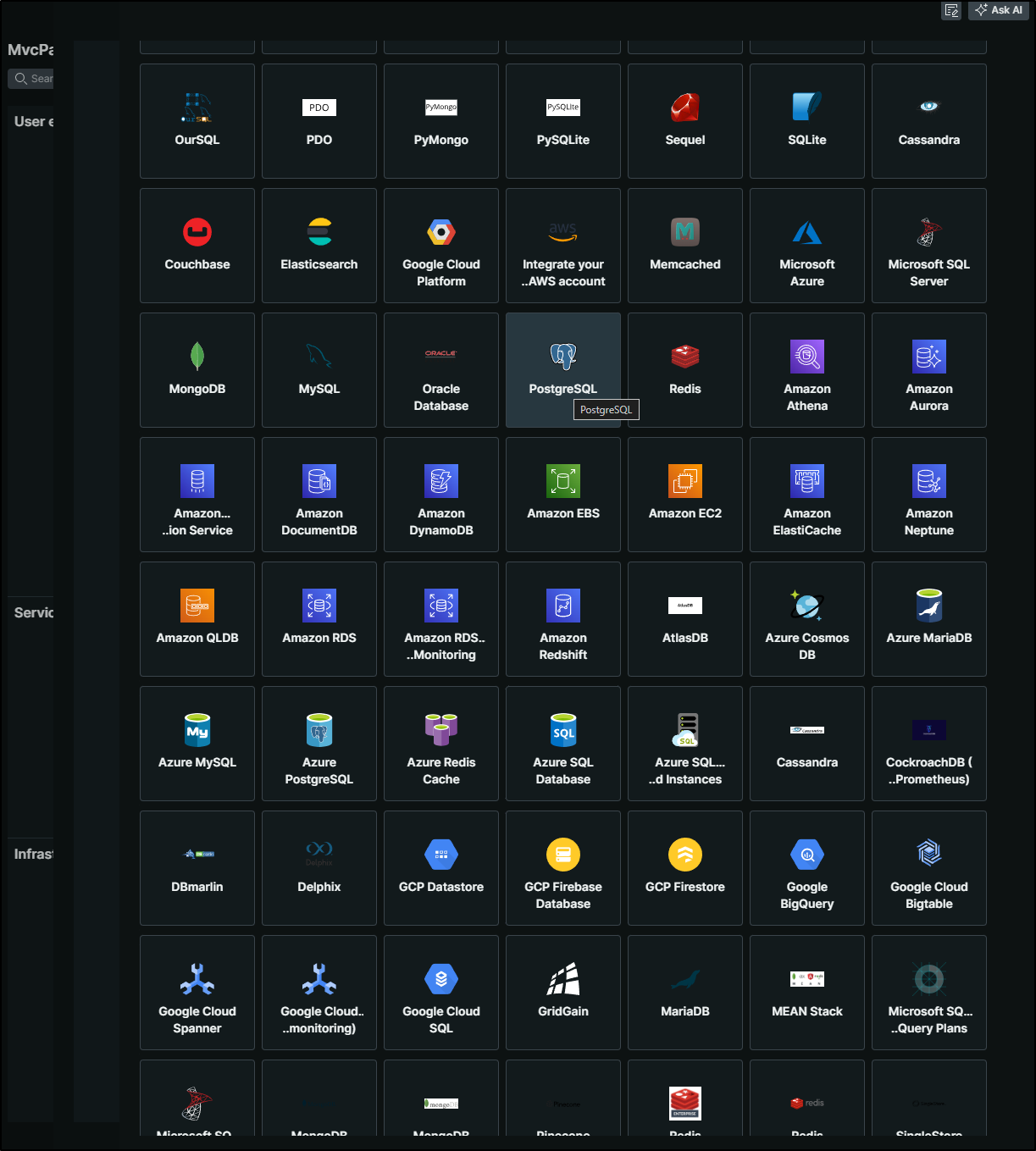Open the Azure MySQL tile
This screenshot has height=1151, width=1036.
click(197, 744)
